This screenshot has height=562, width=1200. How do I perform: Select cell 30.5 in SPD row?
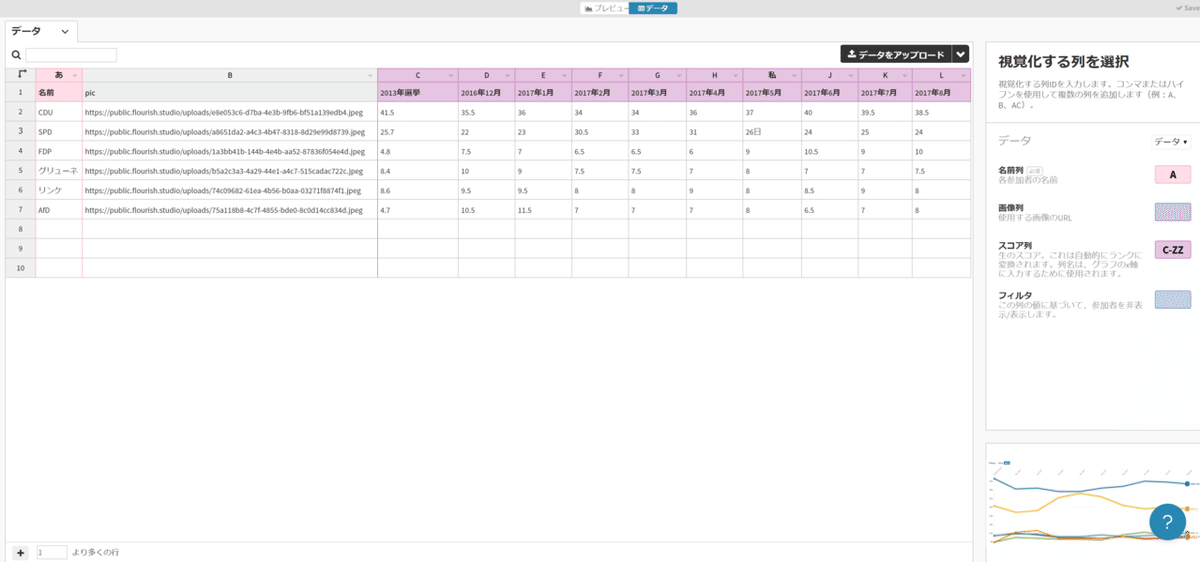(600, 132)
